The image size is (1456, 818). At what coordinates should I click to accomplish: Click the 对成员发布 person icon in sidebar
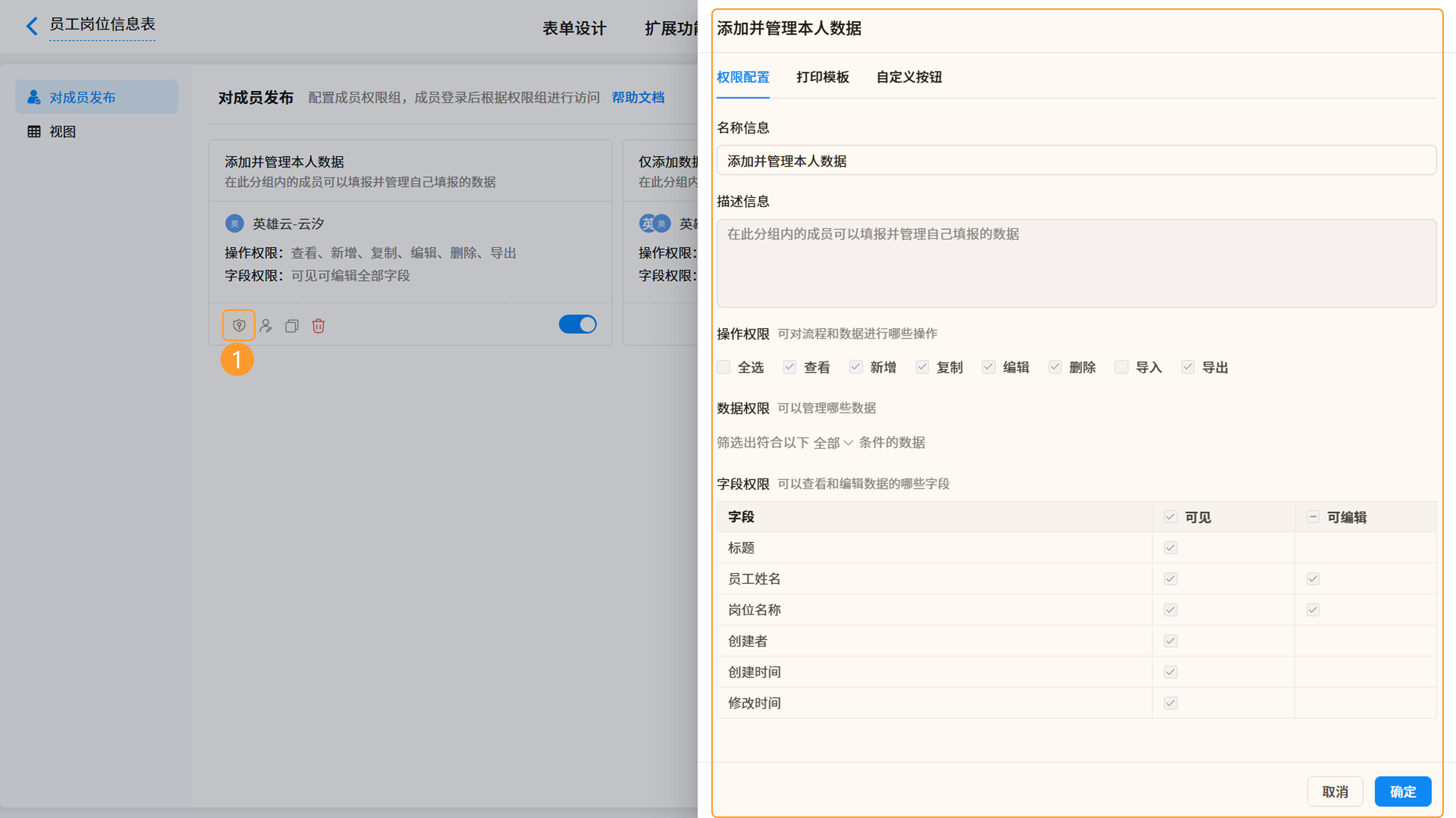34,97
